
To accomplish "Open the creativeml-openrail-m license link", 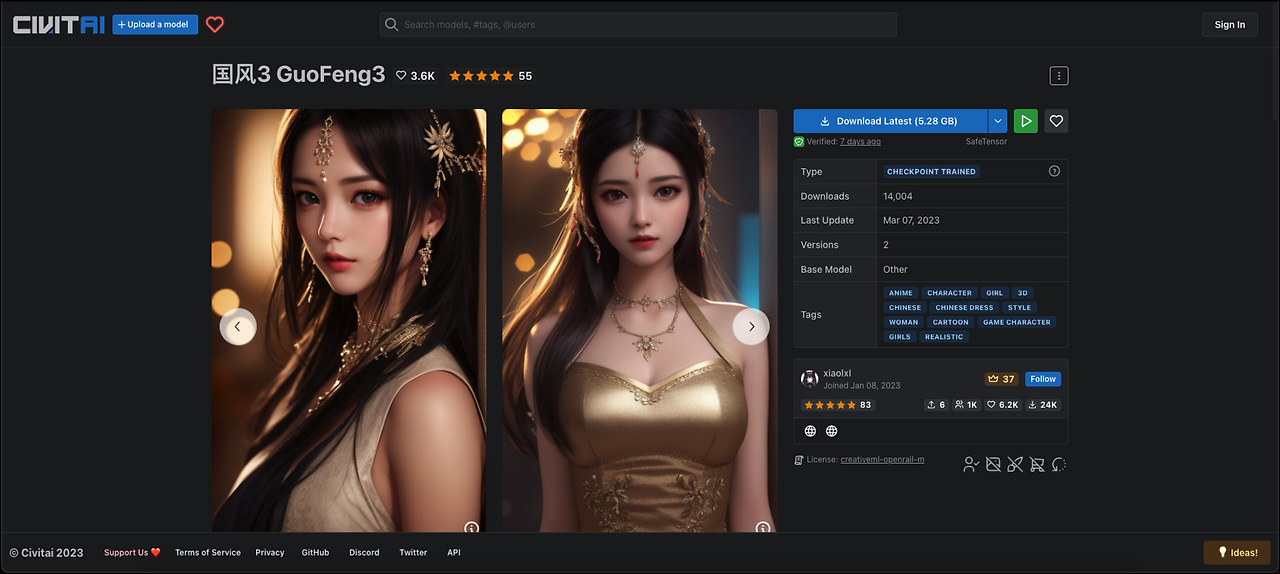I will coord(882,460).
